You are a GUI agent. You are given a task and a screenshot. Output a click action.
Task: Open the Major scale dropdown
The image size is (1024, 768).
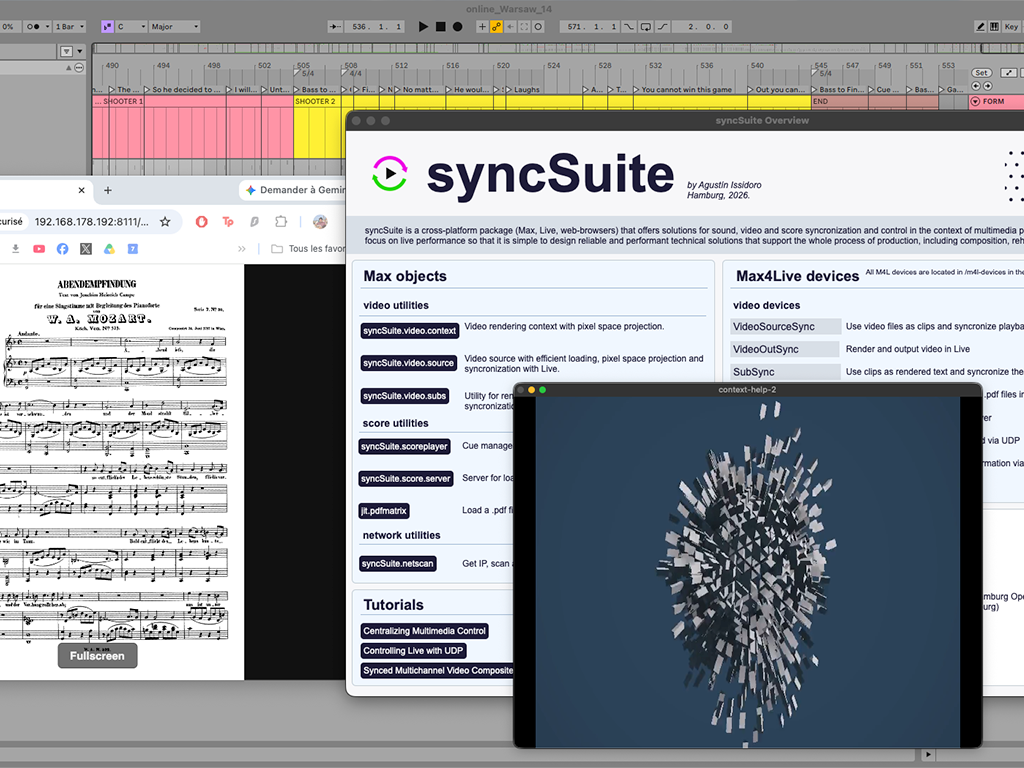174,27
